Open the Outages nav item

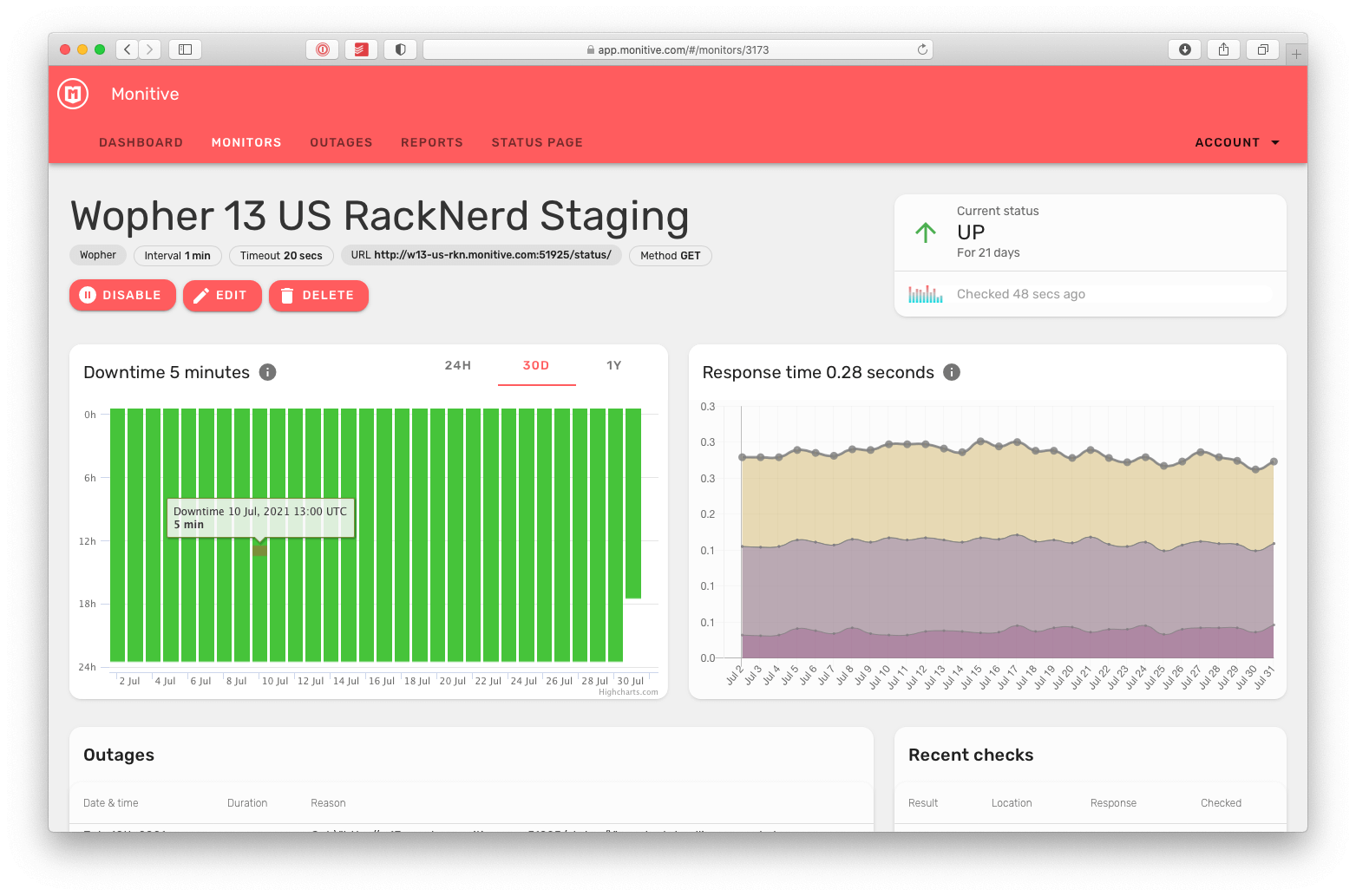[x=341, y=142]
